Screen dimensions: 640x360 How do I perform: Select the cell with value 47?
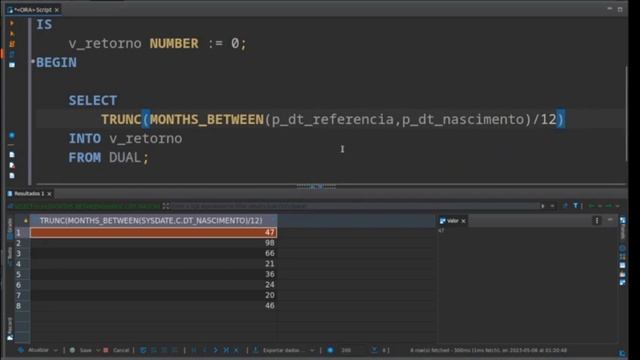click(x=153, y=232)
